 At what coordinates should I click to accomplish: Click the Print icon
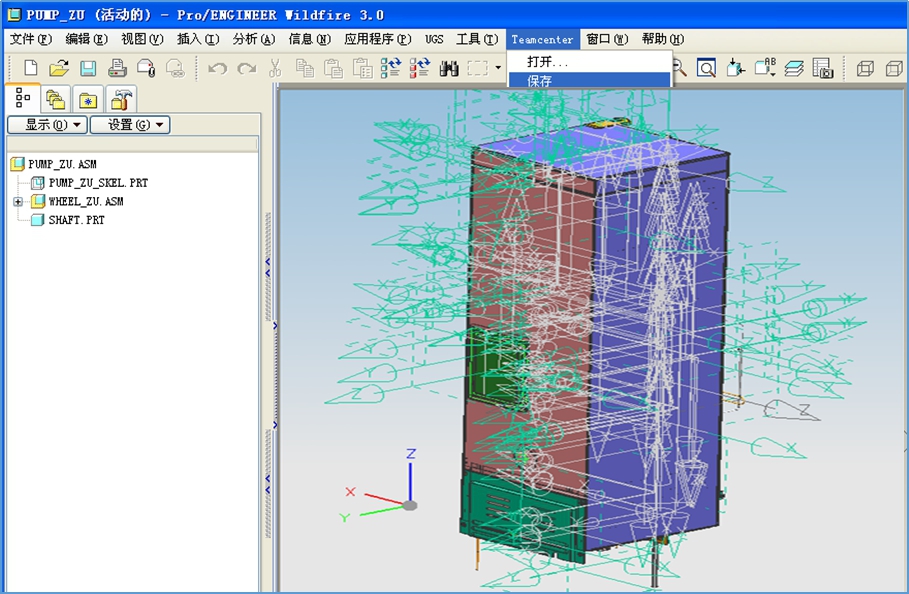(117, 68)
